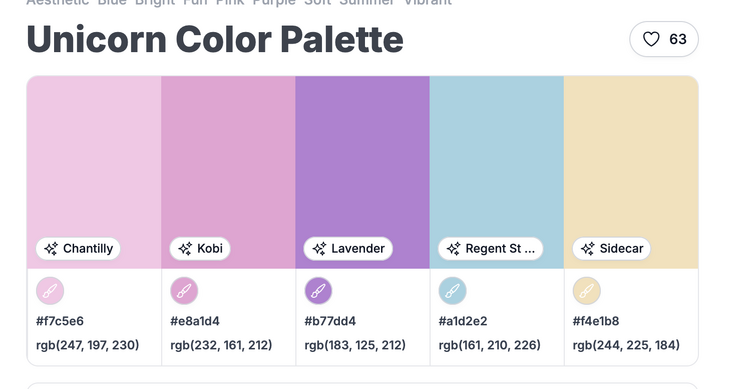
Task: Click the Chantilly sparkle name tag
Action: (78, 248)
